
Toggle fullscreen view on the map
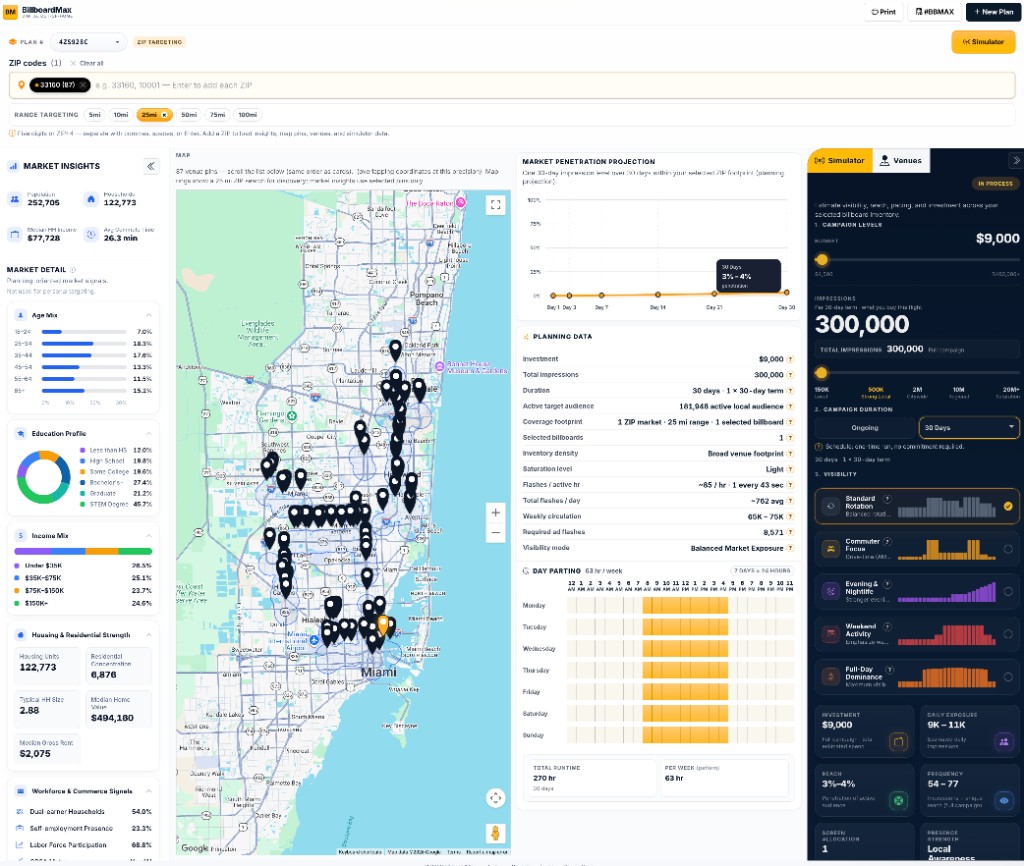click(496, 205)
